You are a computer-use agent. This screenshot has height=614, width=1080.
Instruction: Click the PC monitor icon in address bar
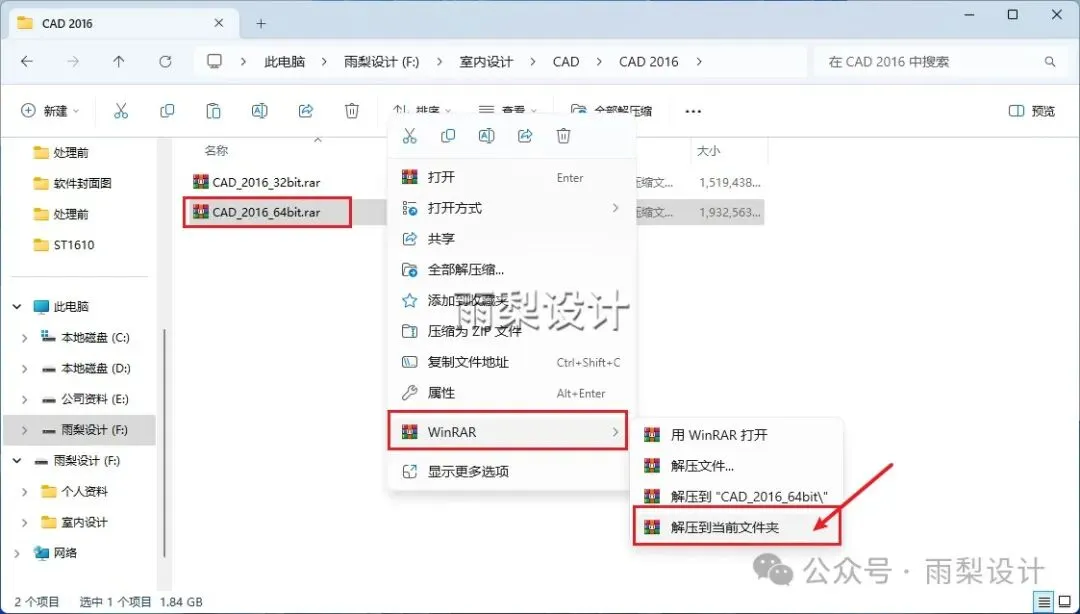(215, 61)
